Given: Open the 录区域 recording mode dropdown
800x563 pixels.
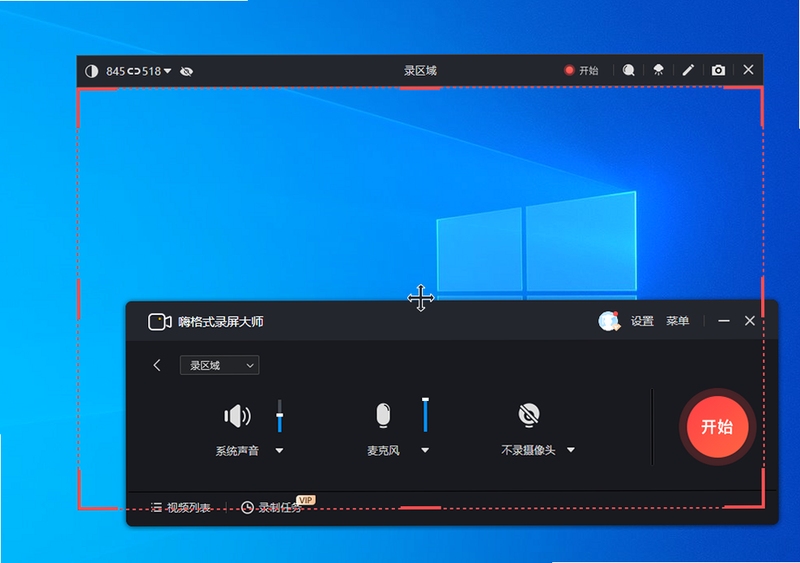Looking at the screenshot, I should click(x=219, y=365).
